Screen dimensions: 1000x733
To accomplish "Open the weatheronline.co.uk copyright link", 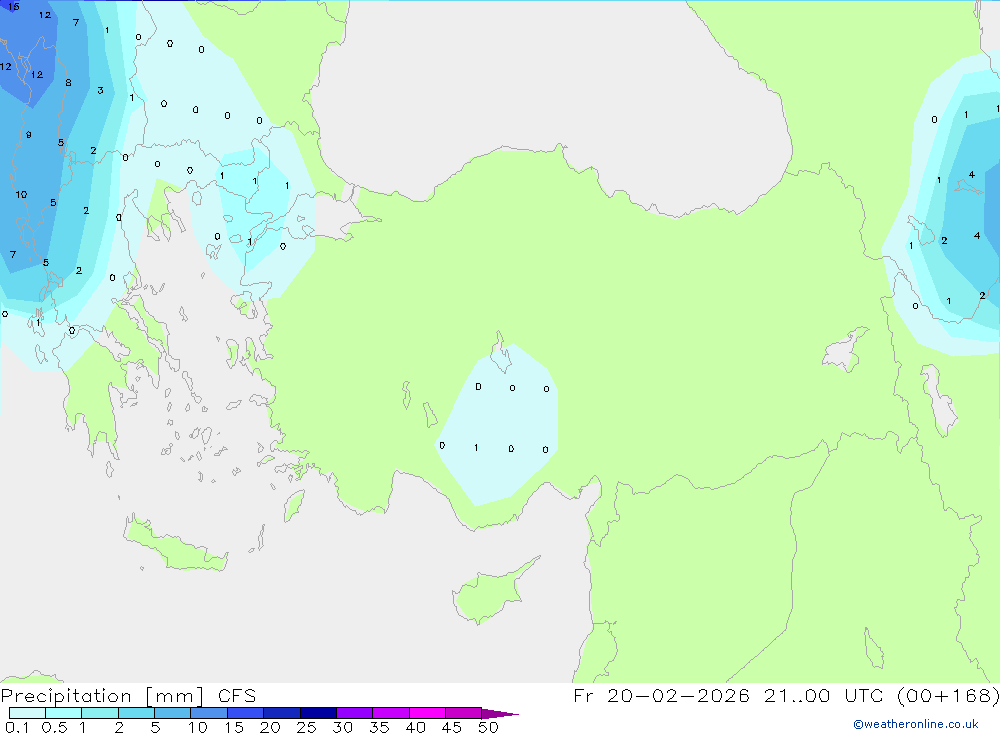I will pyautogui.click(x=916, y=724).
